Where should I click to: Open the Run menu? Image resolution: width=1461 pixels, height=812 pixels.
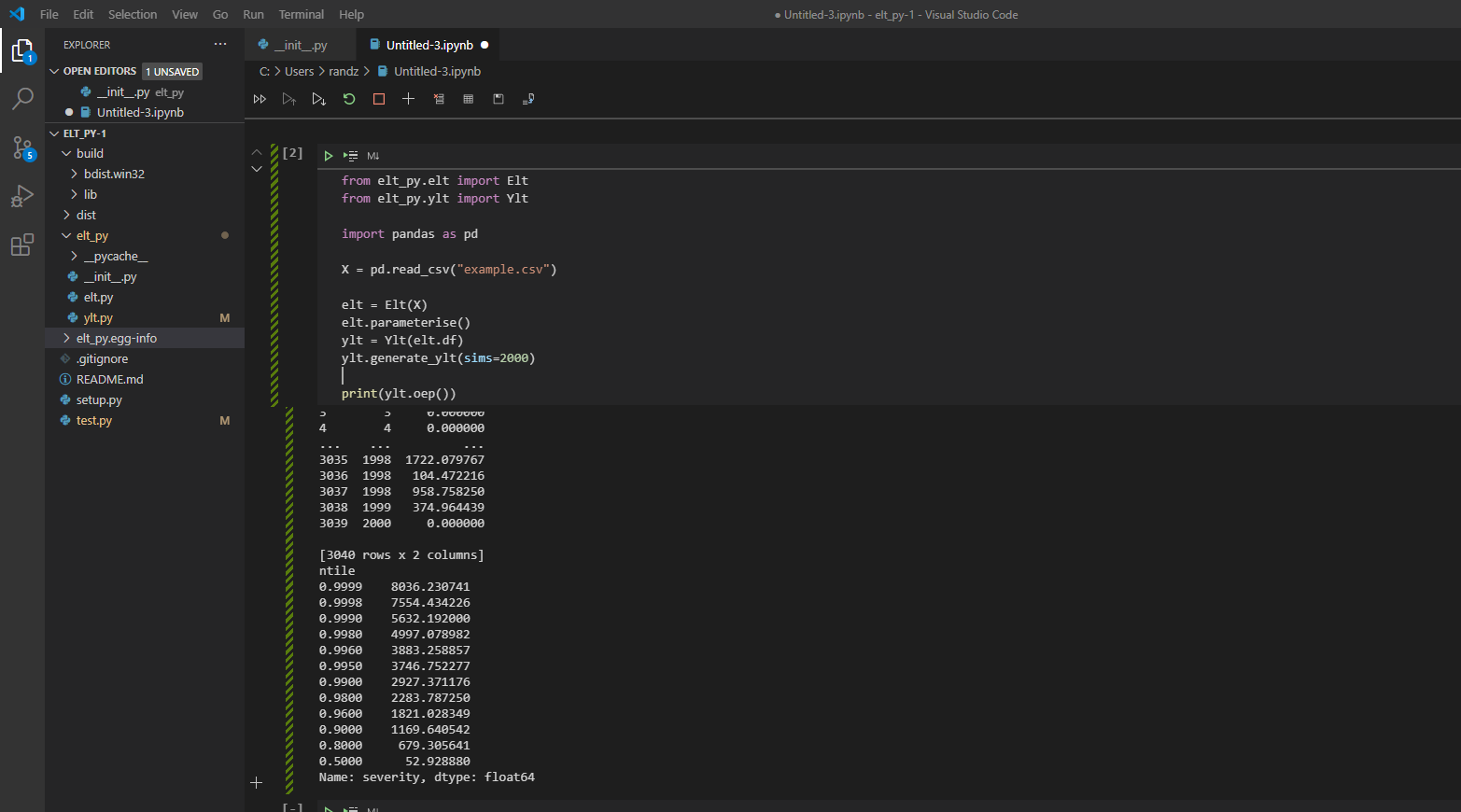click(x=253, y=14)
